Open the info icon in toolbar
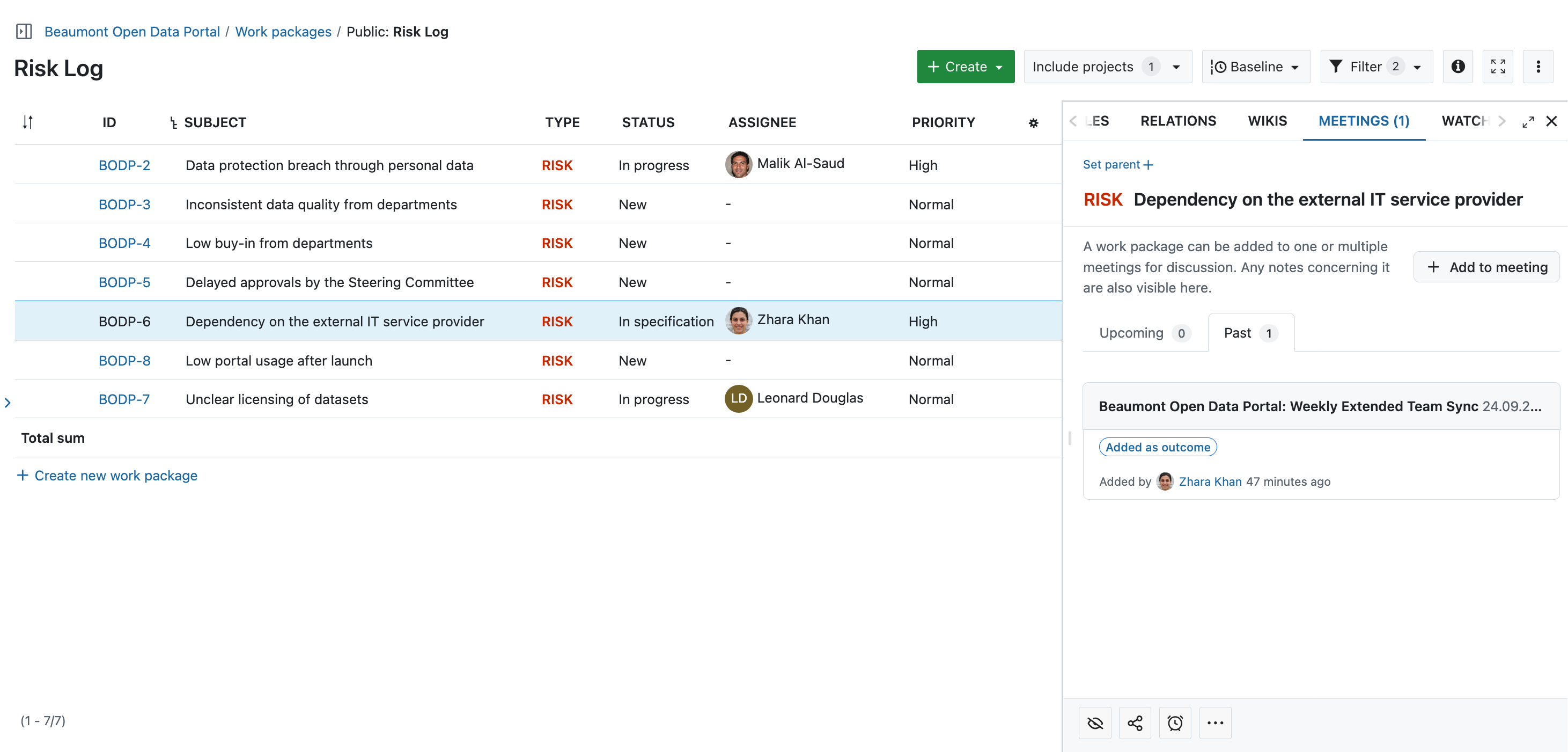The height and width of the screenshot is (752, 1568). click(1458, 67)
